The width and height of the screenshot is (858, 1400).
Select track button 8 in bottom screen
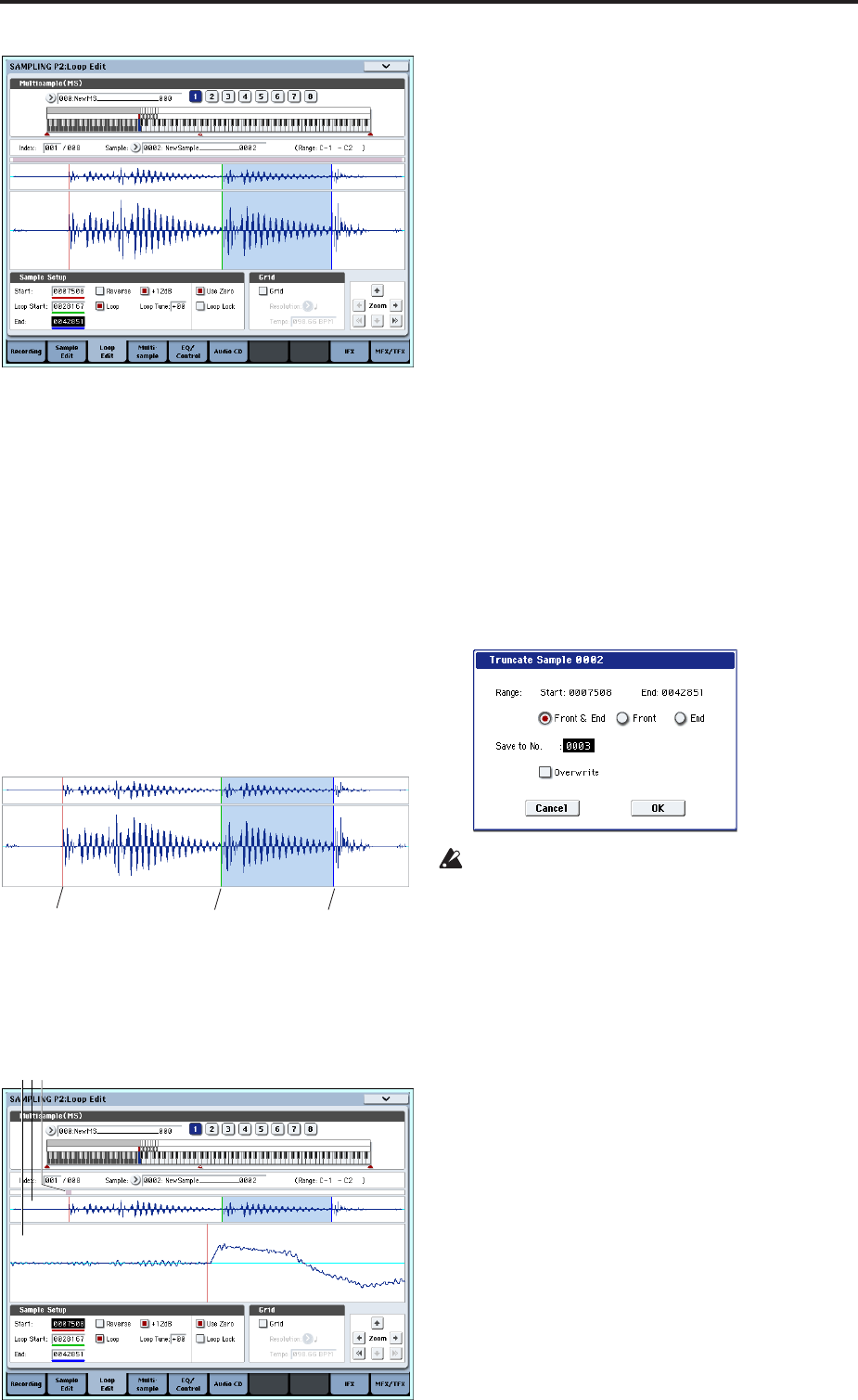click(311, 1129)
